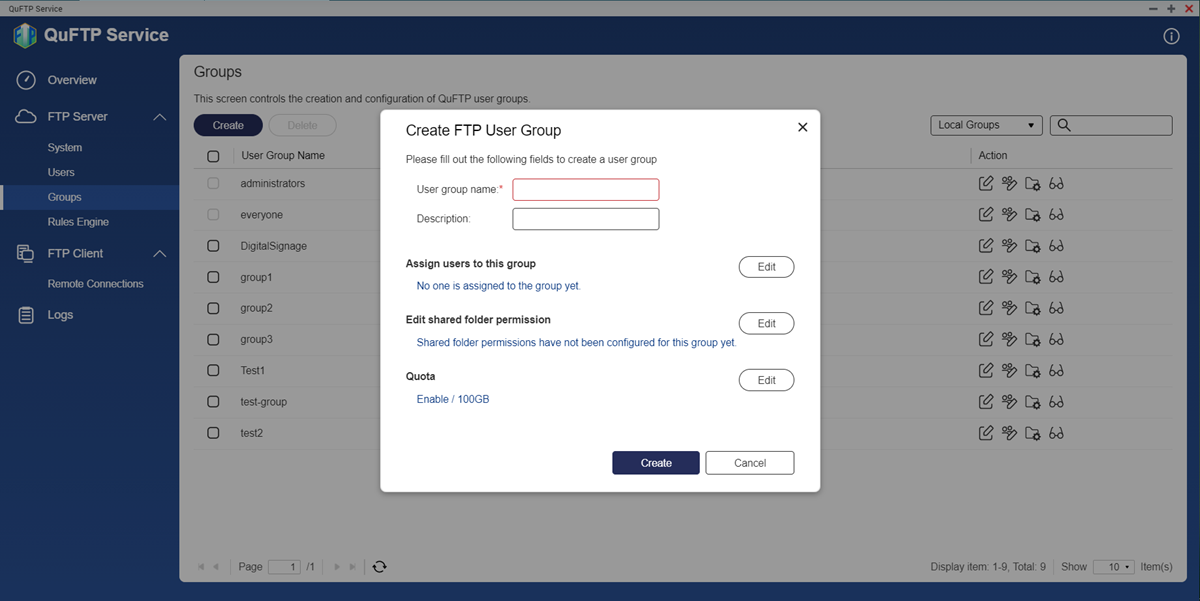Open edit group members icon for DigitalSignage

pos(1009,246)
